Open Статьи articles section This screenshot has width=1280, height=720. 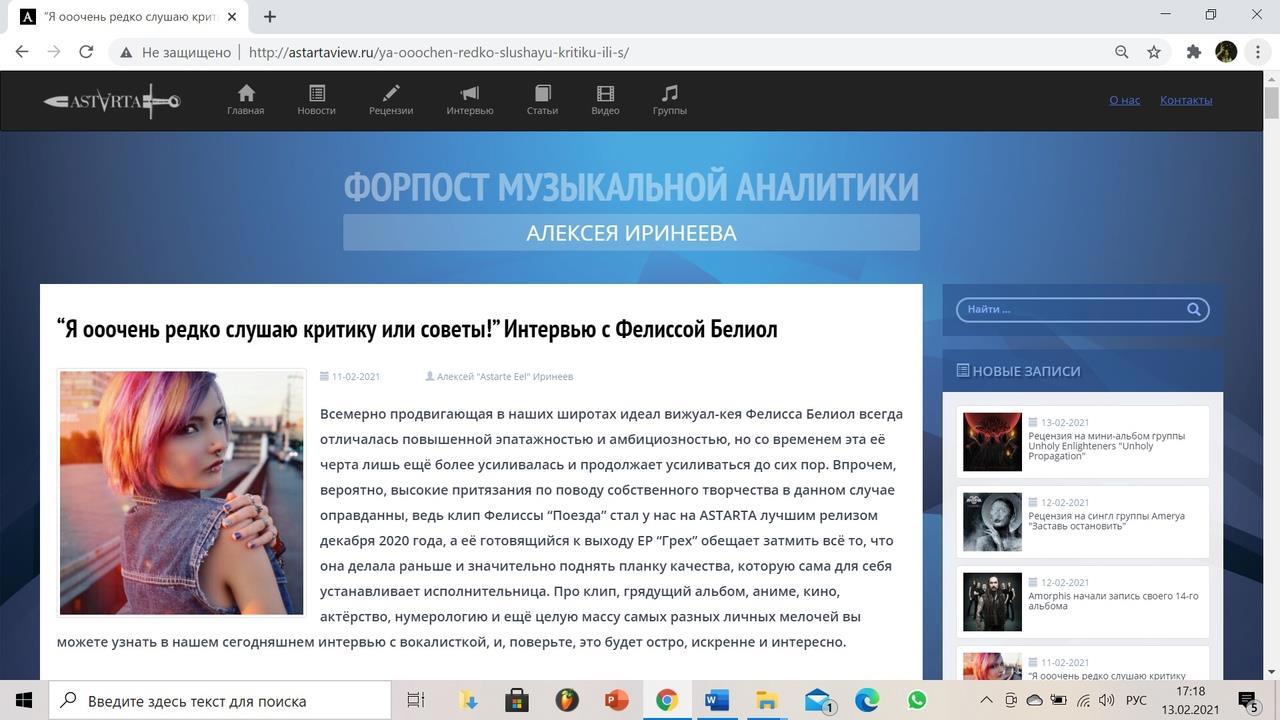coord(542,100)
